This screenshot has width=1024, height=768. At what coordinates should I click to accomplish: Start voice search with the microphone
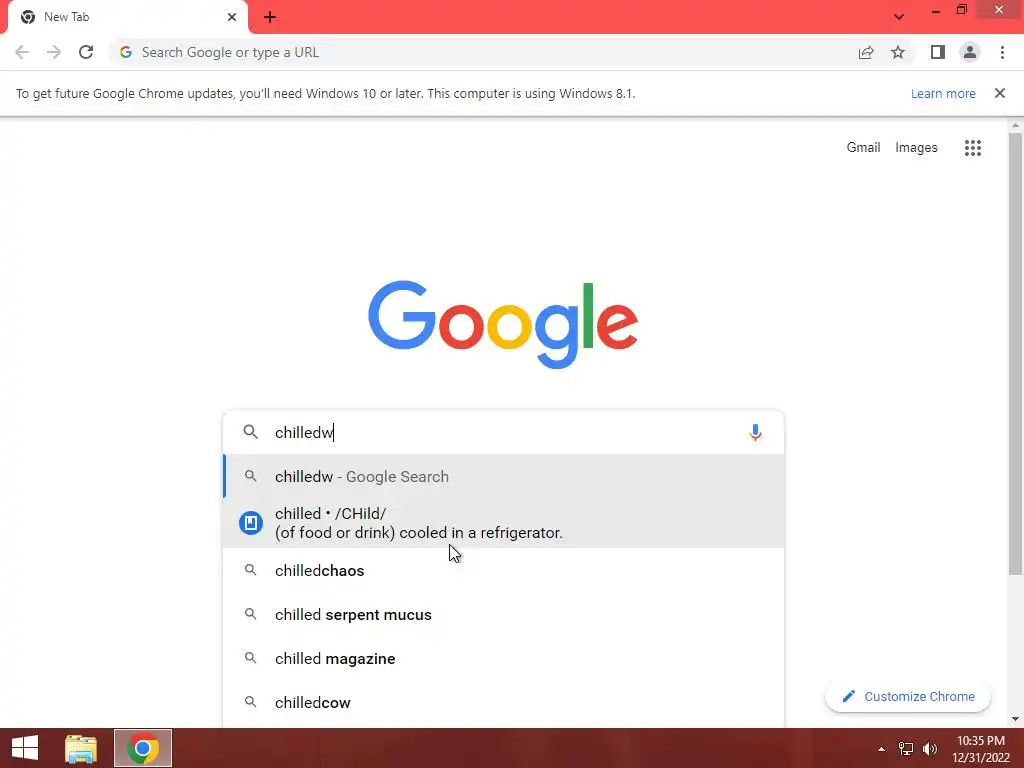click(755, 432)
